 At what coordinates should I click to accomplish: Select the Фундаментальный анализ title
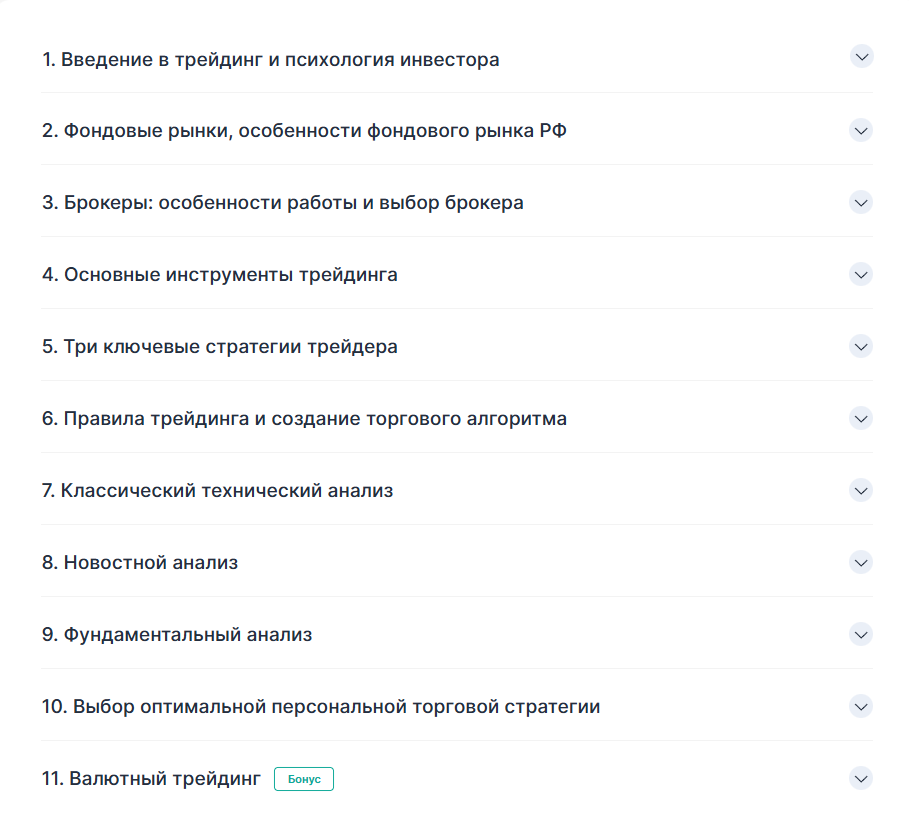click(177, 635)
